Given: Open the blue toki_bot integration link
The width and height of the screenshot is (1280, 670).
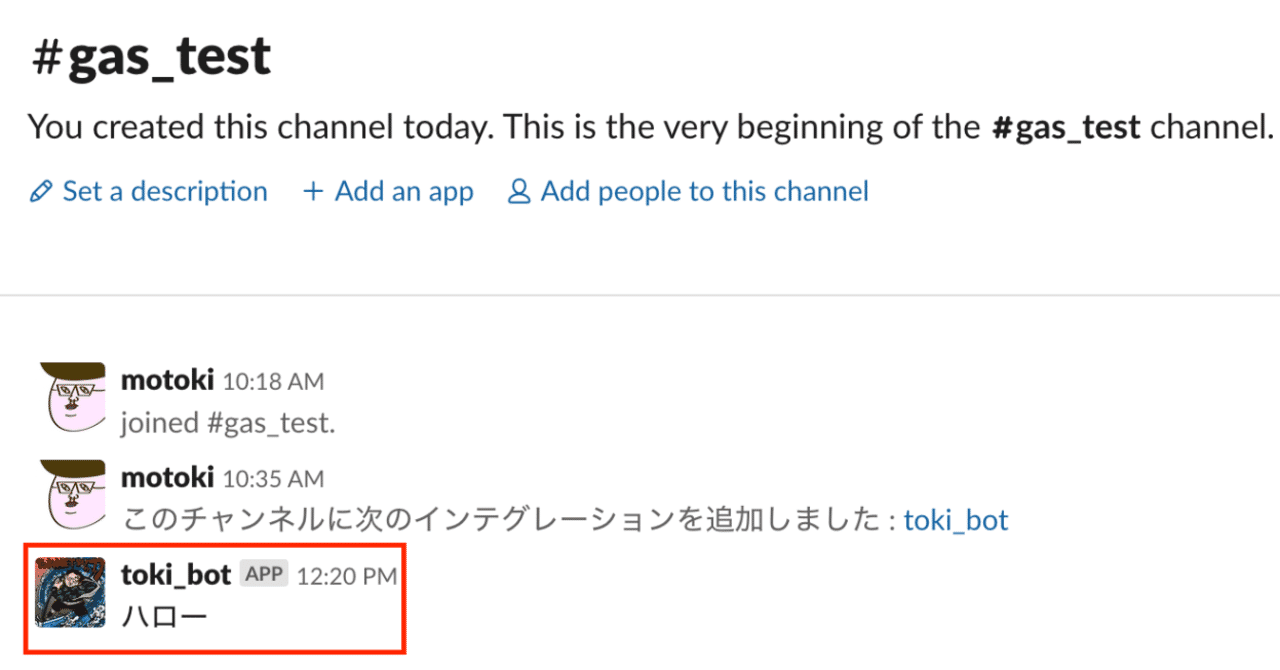Looking at the screenshot, I should [x=956, y=521].
